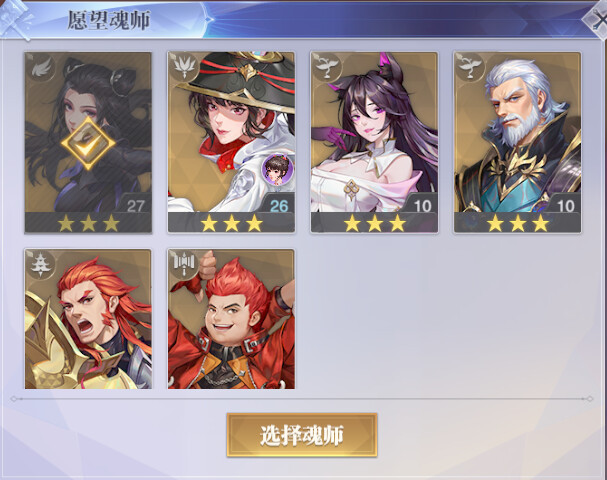Select the samurai-hat heroine card
Image resolution: width=607 pixels, height=480 pixels.
click(x=231, y=142)
